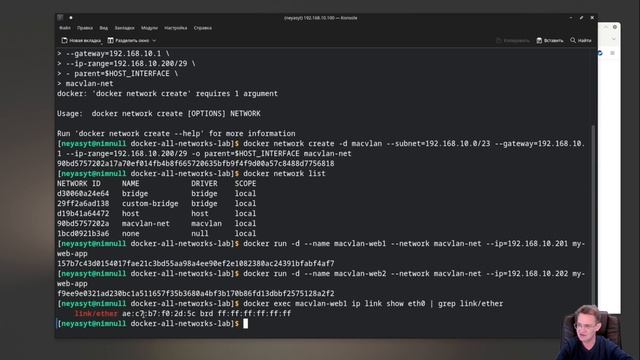
Task: Click the 'docker run' macvlan-web2 command
Action: coord(321,278)
